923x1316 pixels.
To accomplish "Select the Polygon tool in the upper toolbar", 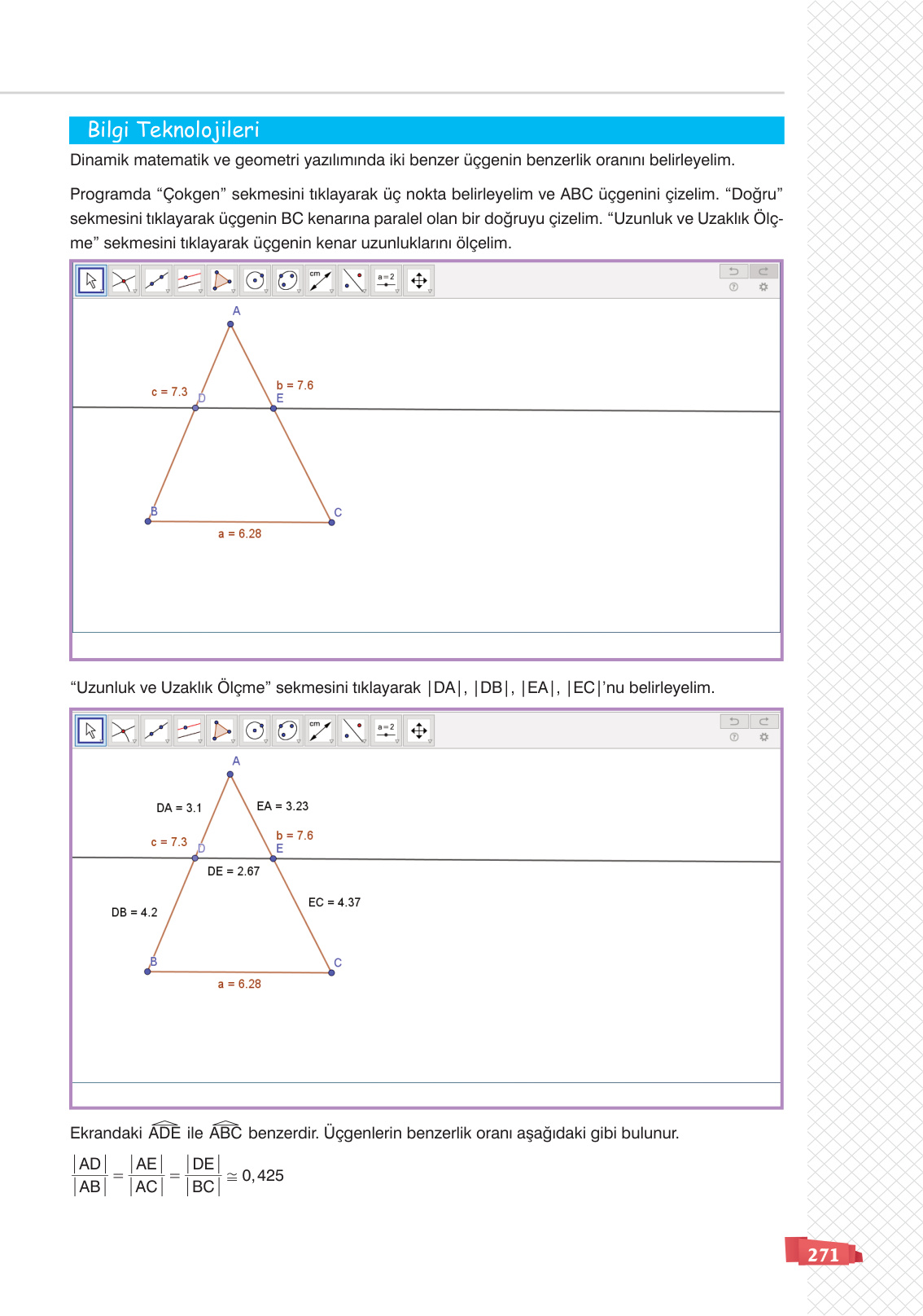I will pos(221,281).
